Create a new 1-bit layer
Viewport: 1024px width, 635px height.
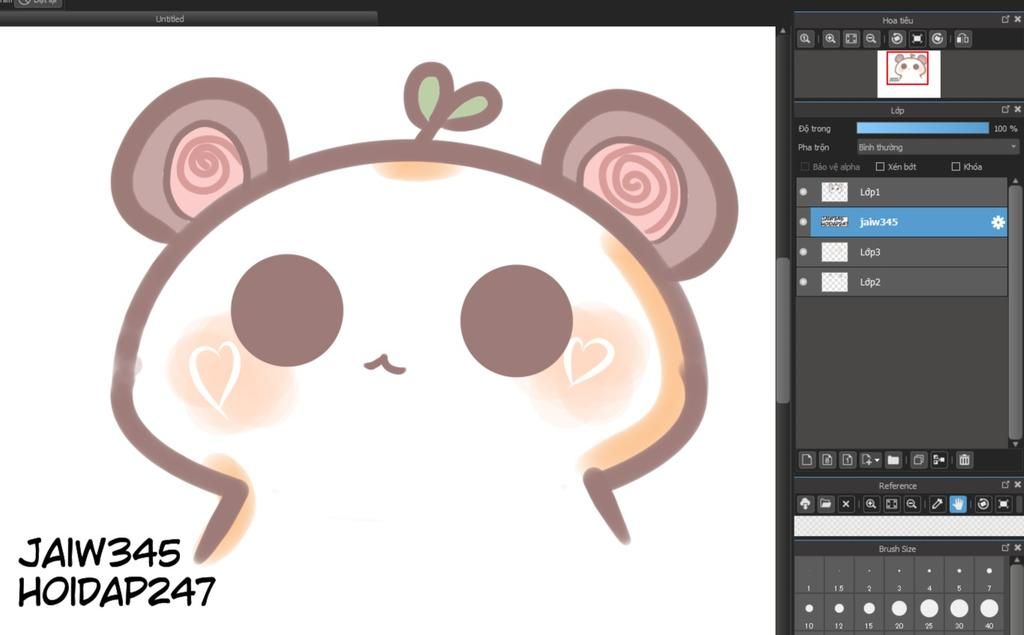(848, 460)
